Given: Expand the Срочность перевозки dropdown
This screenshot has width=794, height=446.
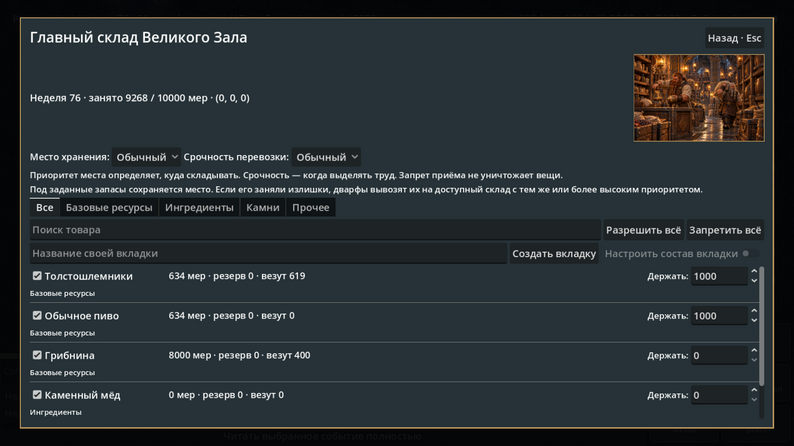Looking at the screenshot, I should (327, 157).
